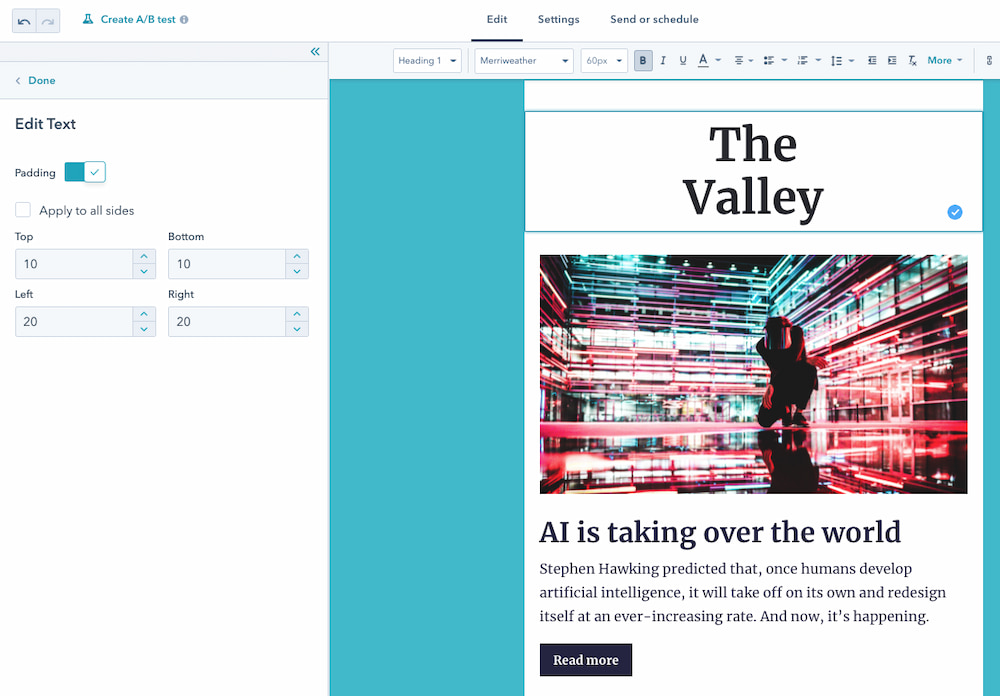
Task: Apply italic formatting
Action: (662, 60)
